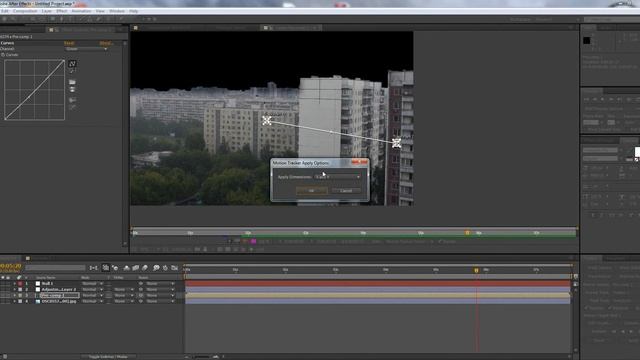This screenshot has width=640, height=360.
Task: Open the Mode dropdown for Null 1
Action: tap(92, 283)
